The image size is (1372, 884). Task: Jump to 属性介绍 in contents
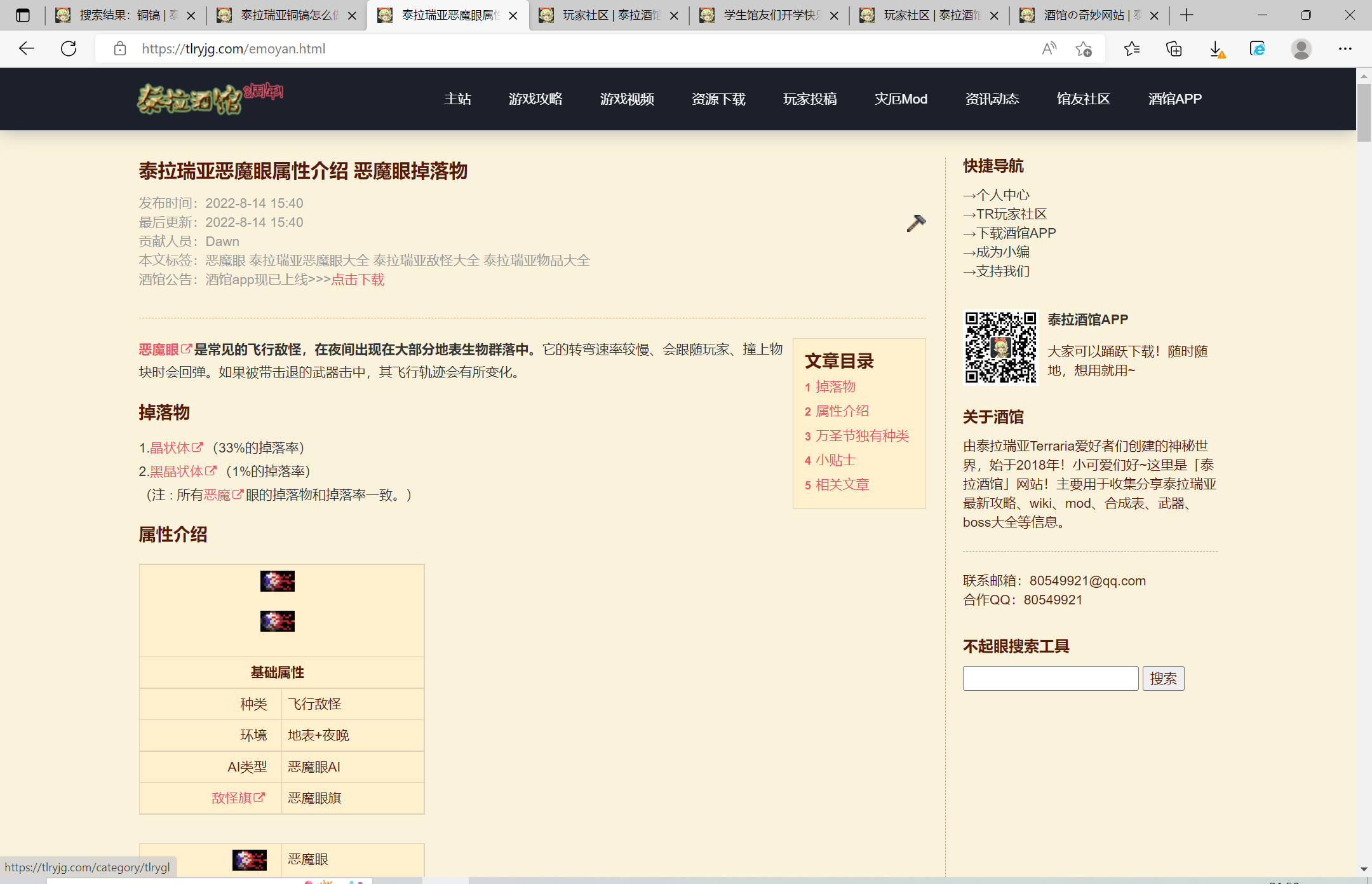[x=842, y=411]
